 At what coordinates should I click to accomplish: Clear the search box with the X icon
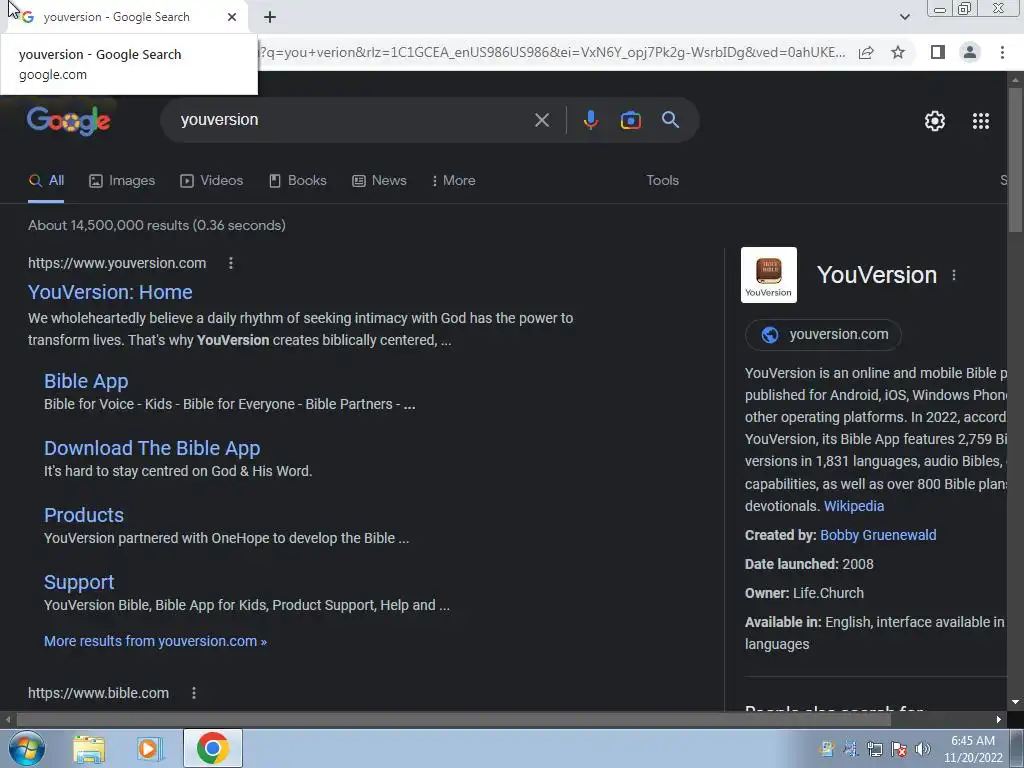pyautogui.click(x=541, y=120)
